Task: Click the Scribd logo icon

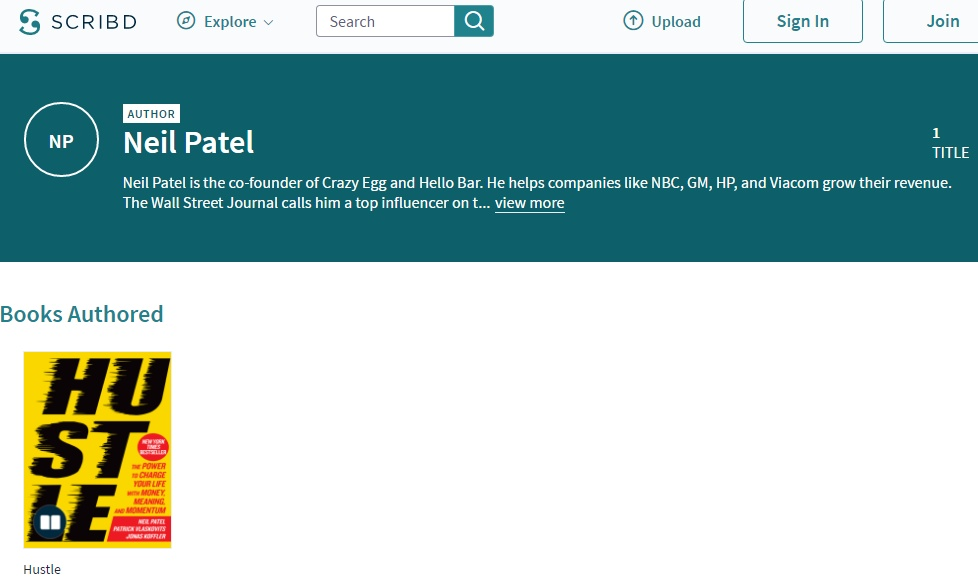Action: coord(29,22)
